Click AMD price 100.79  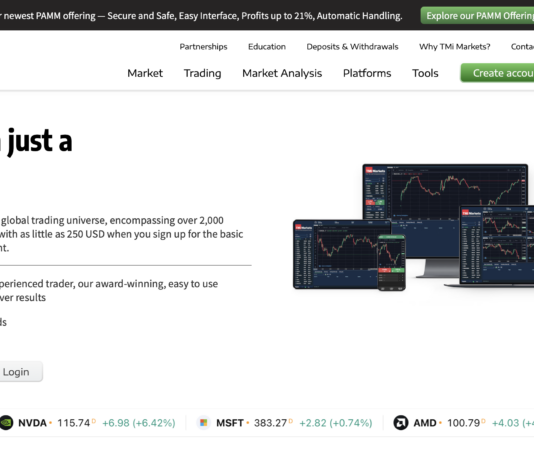pyautogui.click(x=464, y=423)
